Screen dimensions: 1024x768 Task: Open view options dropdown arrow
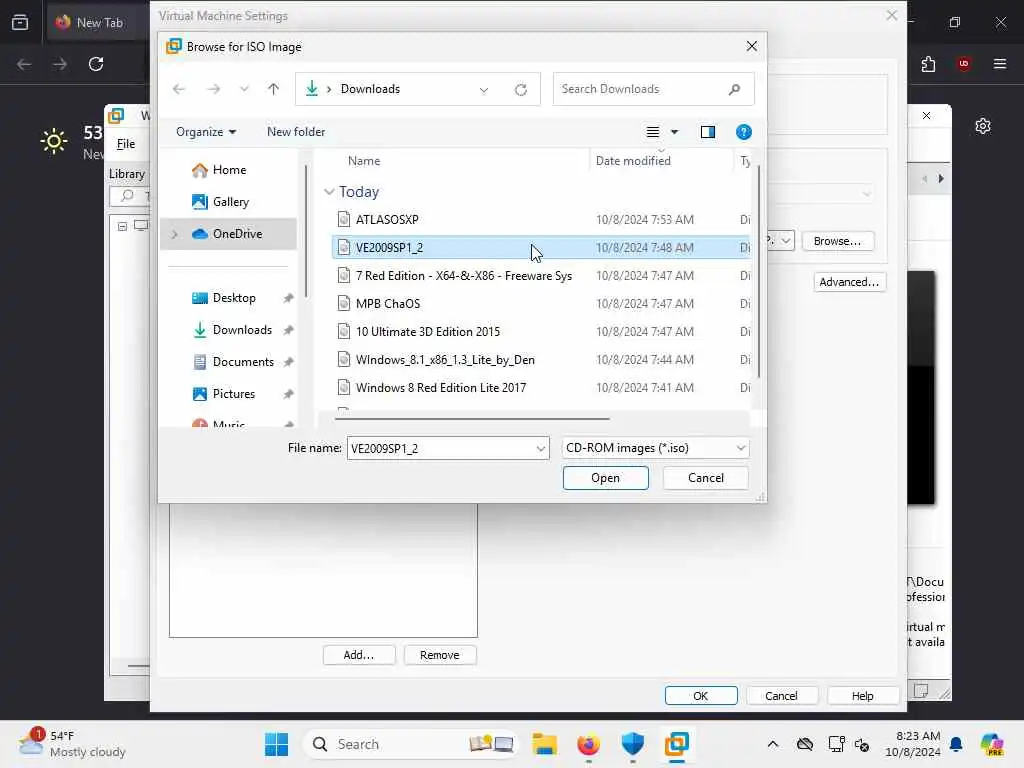[675, 132]
